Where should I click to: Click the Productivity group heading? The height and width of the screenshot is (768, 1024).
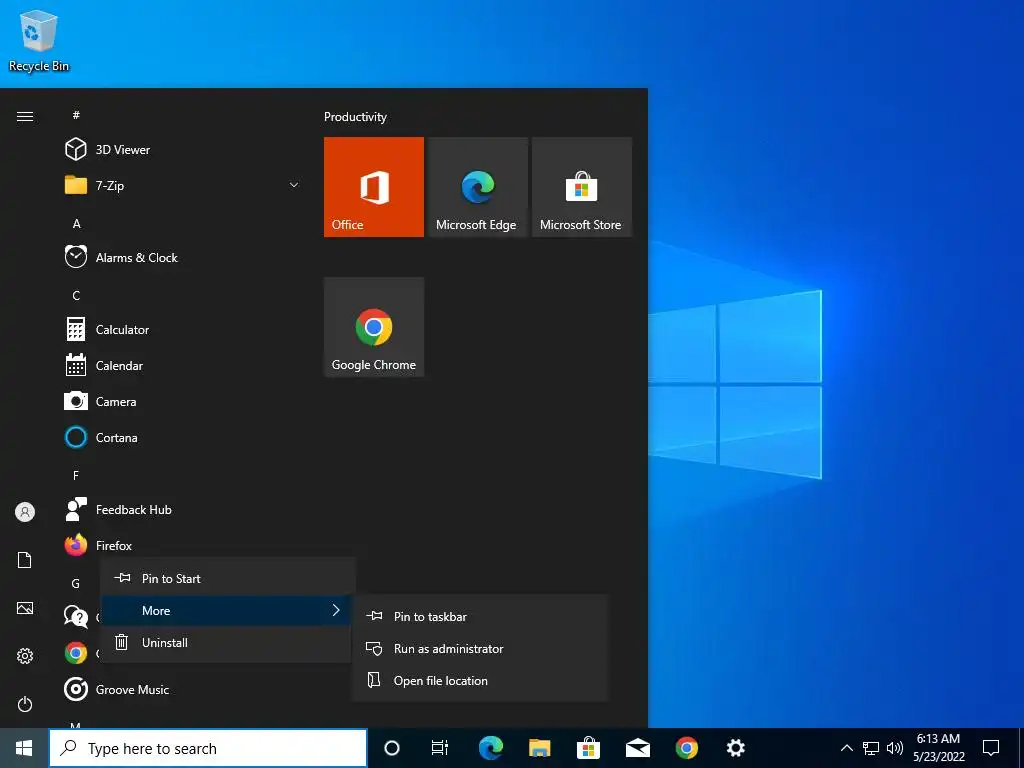point(355,117)
